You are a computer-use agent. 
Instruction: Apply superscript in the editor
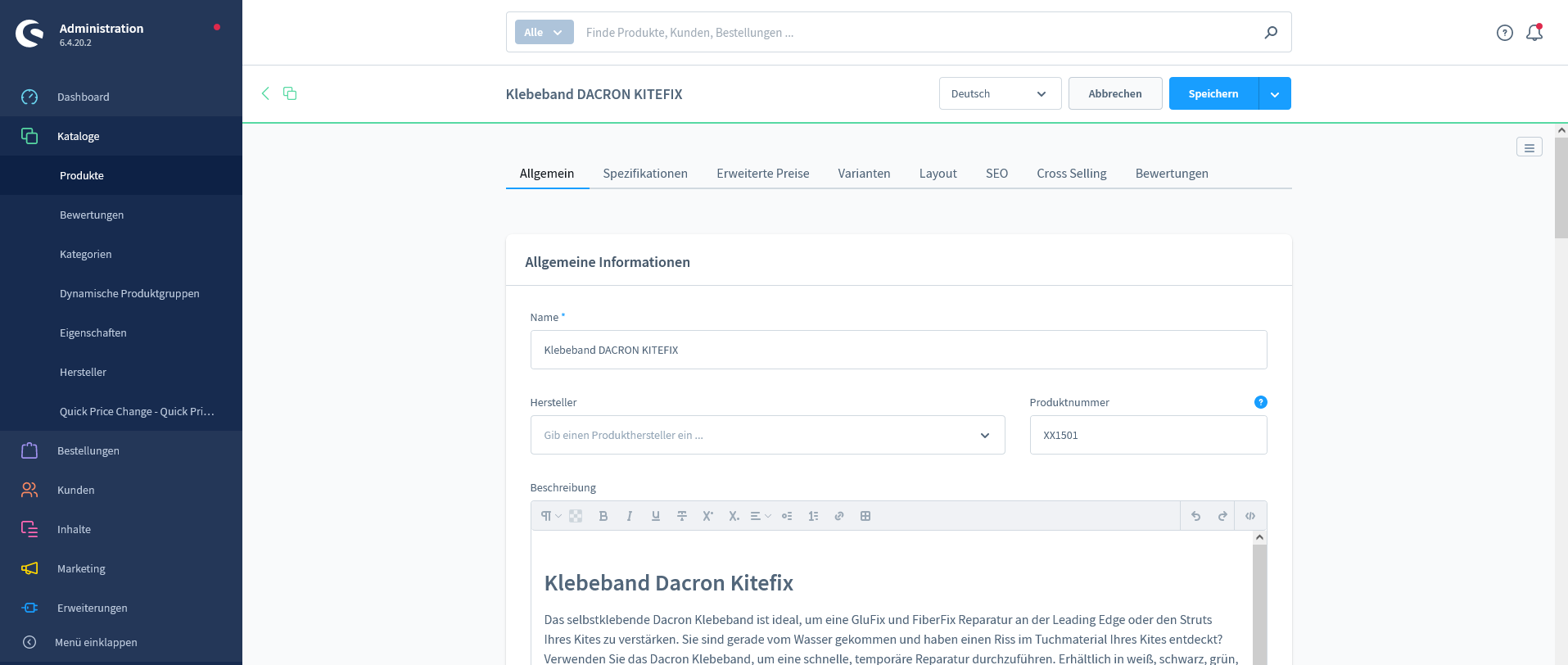point(708,516)
